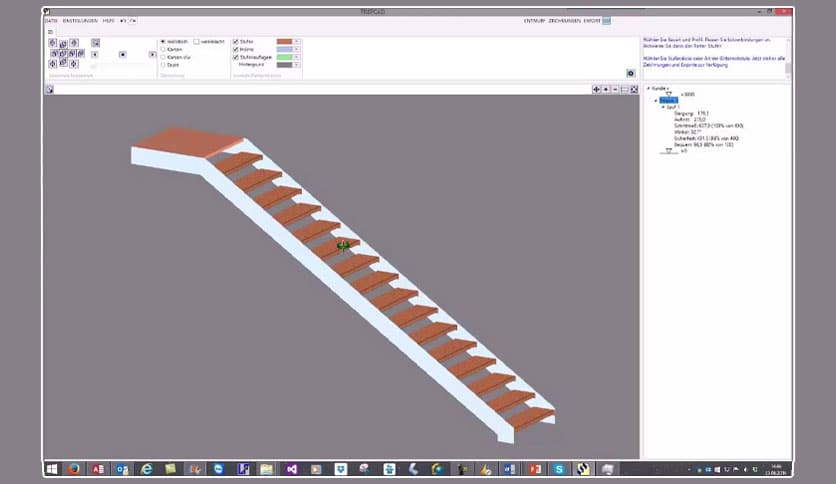
Task: Open the Stufen color dropdown arrow
Action: [297, 42]
